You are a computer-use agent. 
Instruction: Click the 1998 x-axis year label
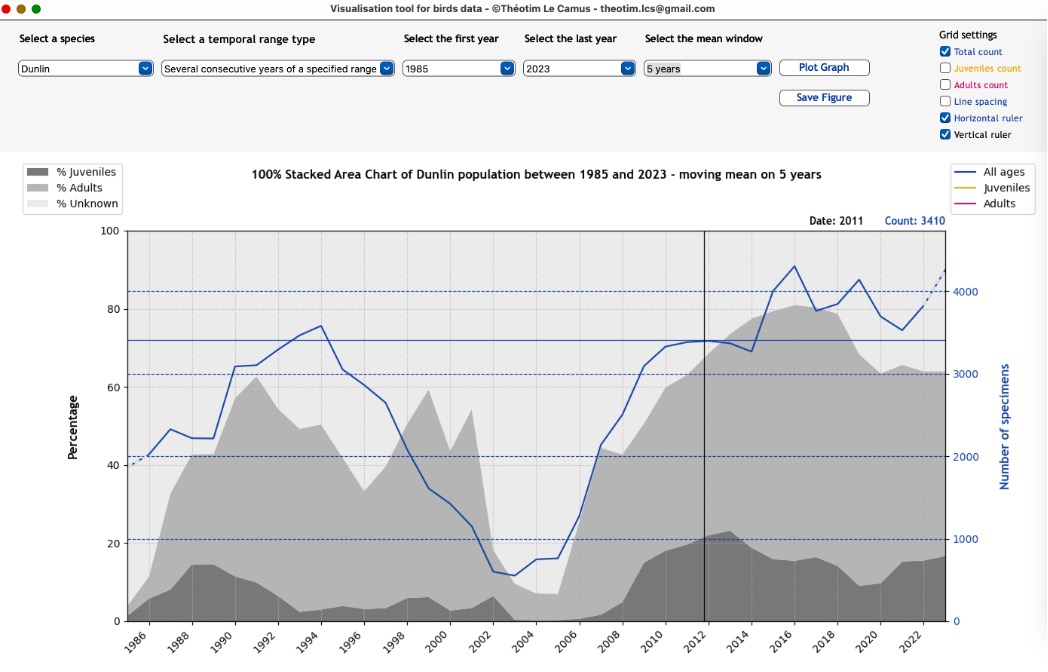tap(394, 643)
